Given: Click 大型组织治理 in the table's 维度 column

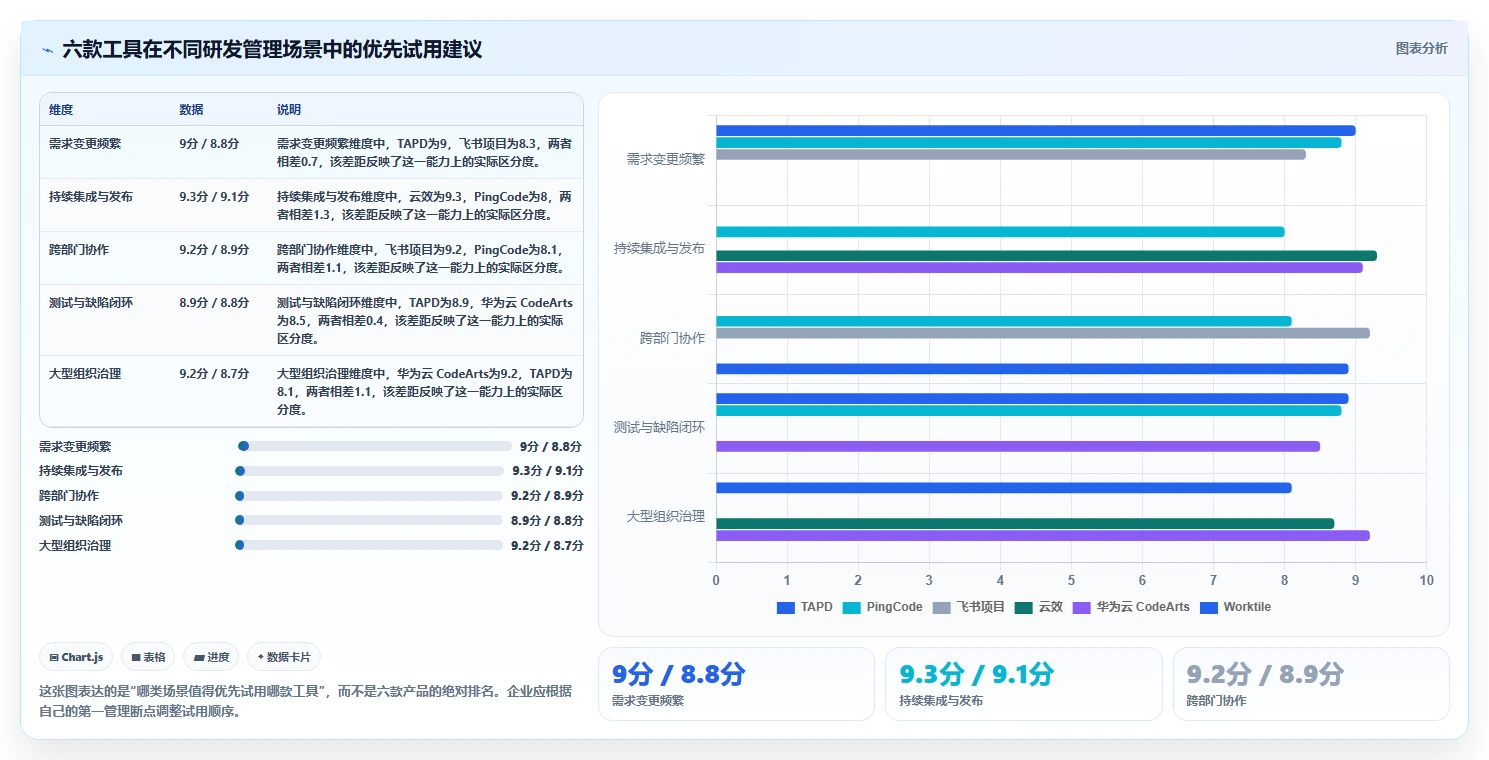Looking at the screenshot, I should [85, 374].
